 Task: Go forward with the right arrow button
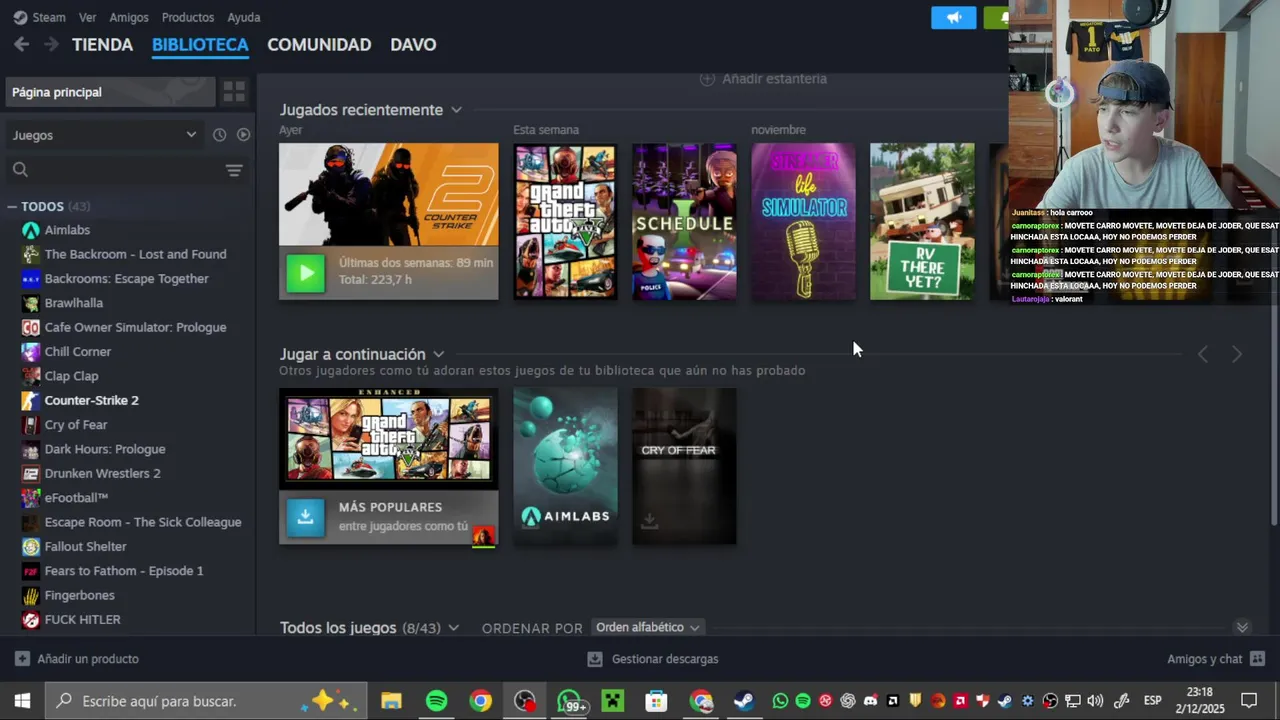[51, 44]
